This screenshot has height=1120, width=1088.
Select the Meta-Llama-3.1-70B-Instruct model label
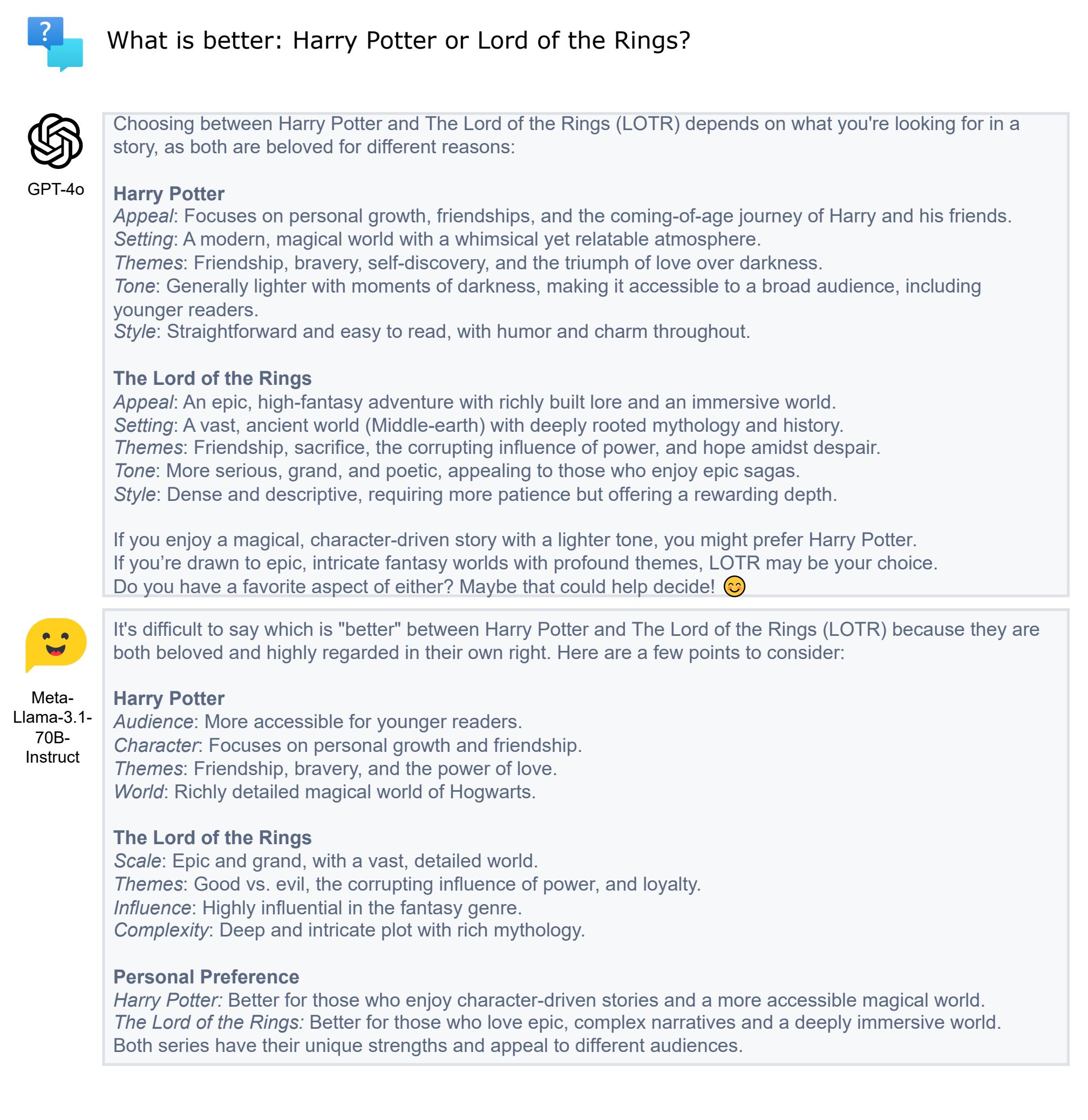[x=52, y=727]
